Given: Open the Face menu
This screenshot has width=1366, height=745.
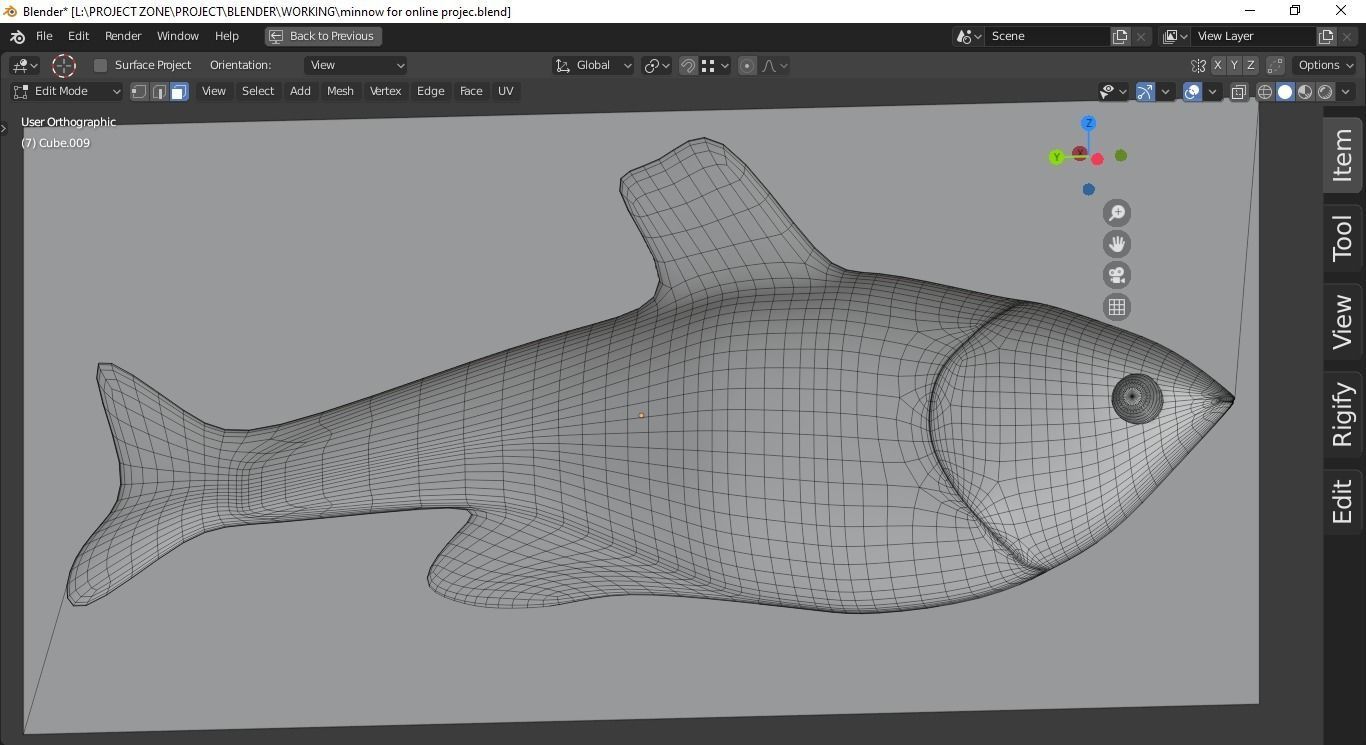Looking at the screenshot, I should [471, 91].
